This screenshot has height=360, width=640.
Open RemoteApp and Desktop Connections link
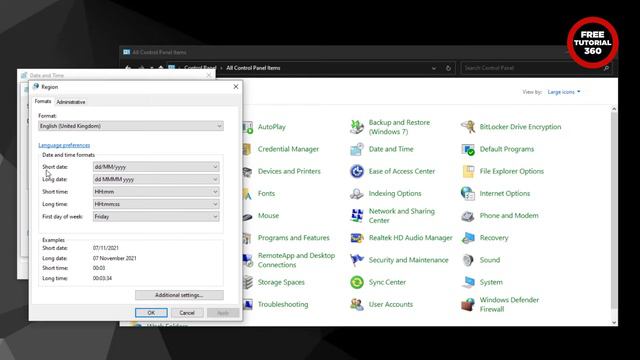pos(296,260)
